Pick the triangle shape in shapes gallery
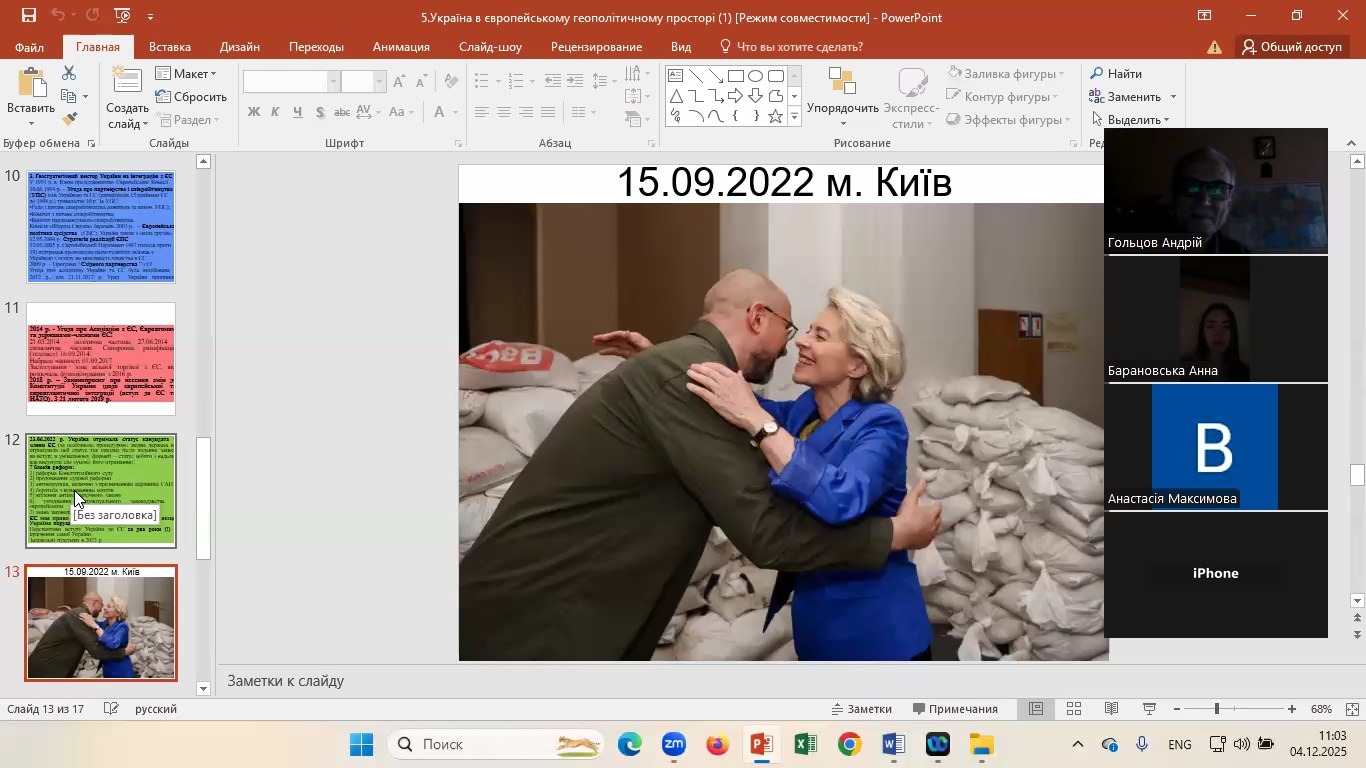 676,96
